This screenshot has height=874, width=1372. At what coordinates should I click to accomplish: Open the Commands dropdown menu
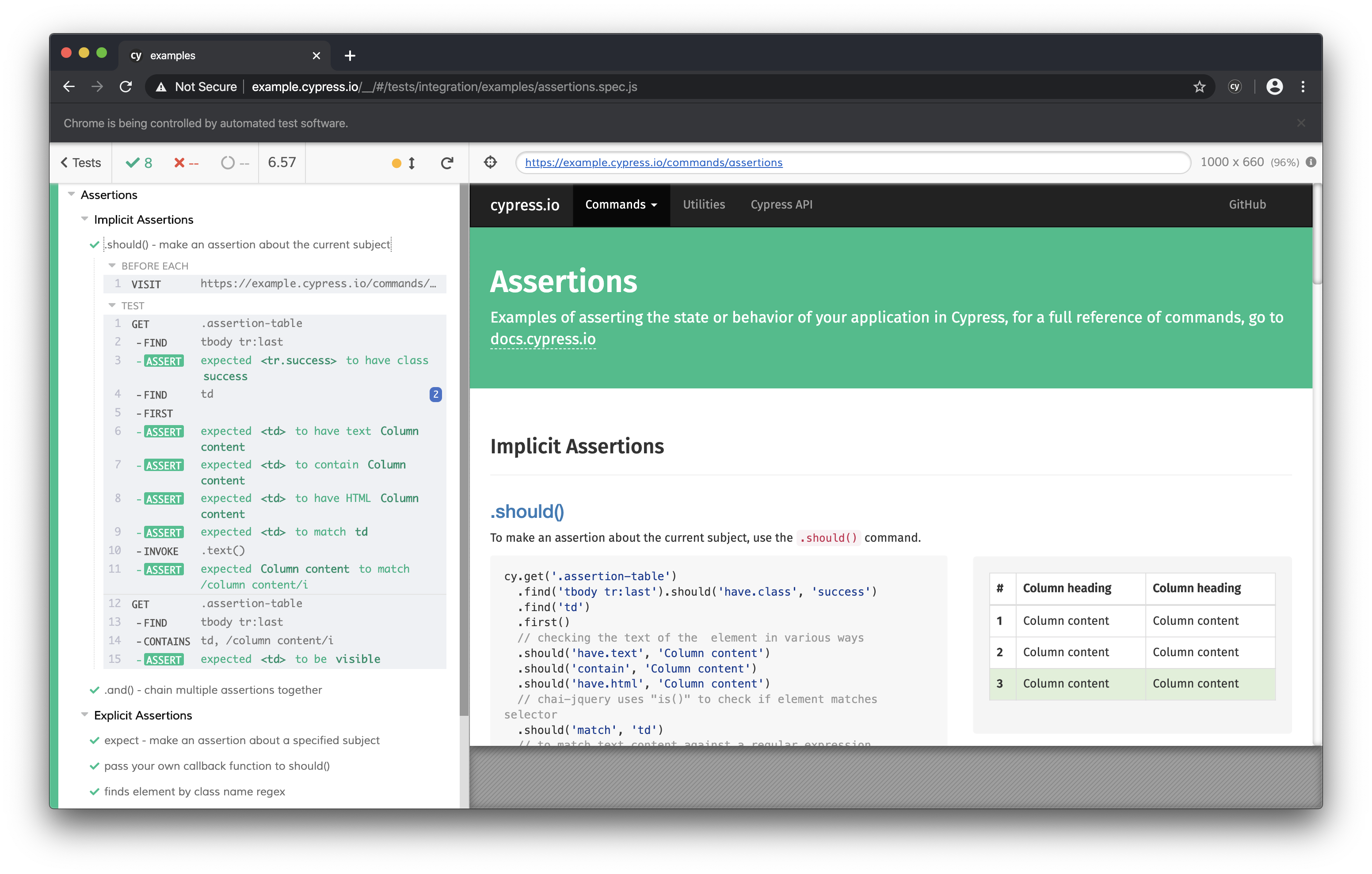[x=621, y=205]
